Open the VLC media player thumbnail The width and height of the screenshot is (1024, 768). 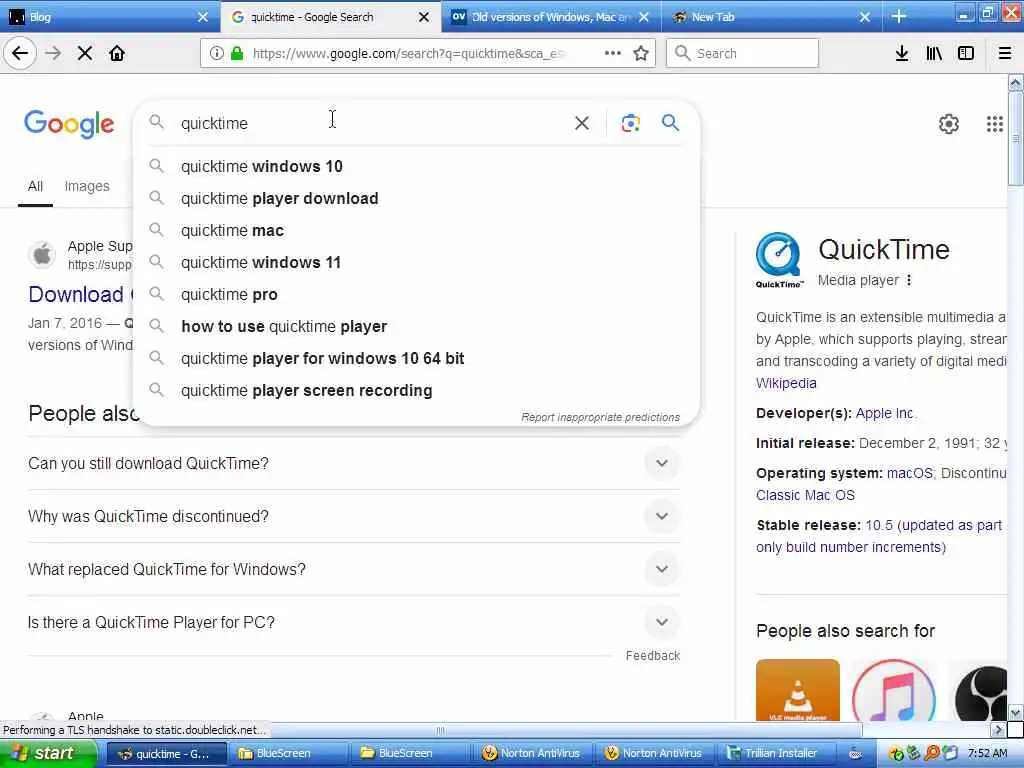(x=797, y=690)
